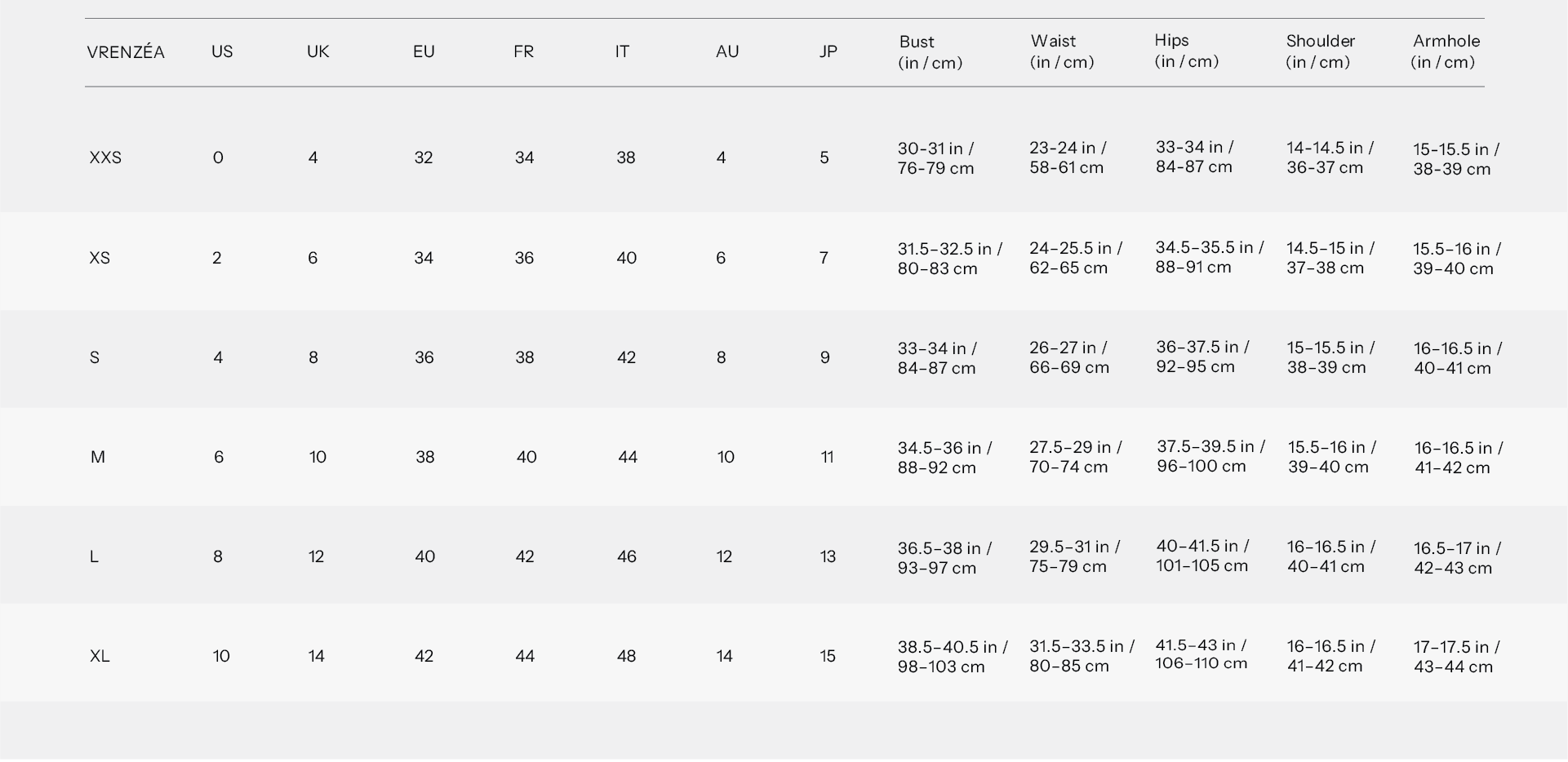Click the IT column header
The image size is (1568, 762).
click(622, 51)
